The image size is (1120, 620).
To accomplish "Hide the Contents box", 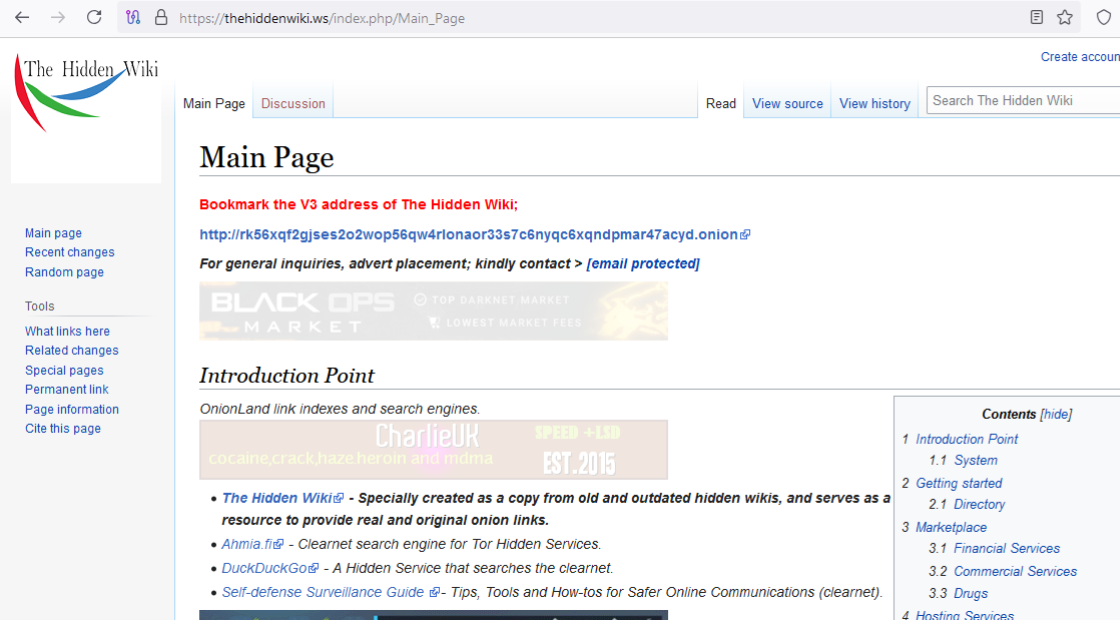I will click(1056, 414).
